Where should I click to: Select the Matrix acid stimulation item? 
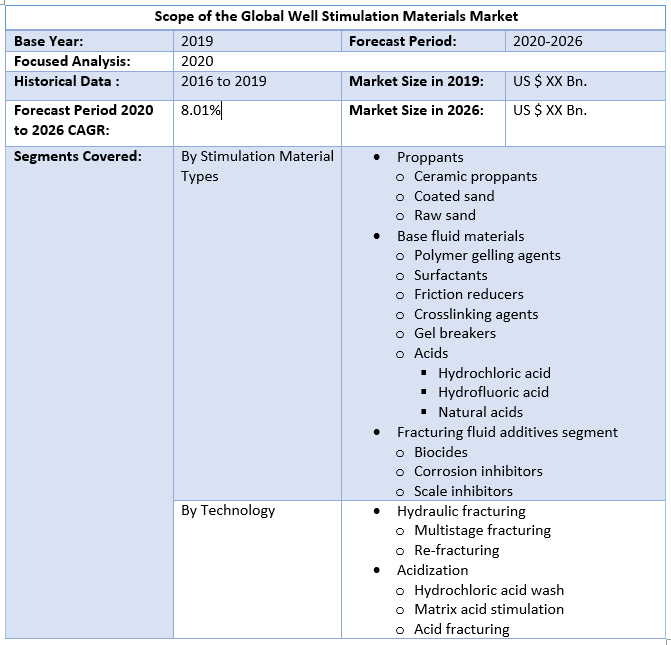[x=488, y=609]
